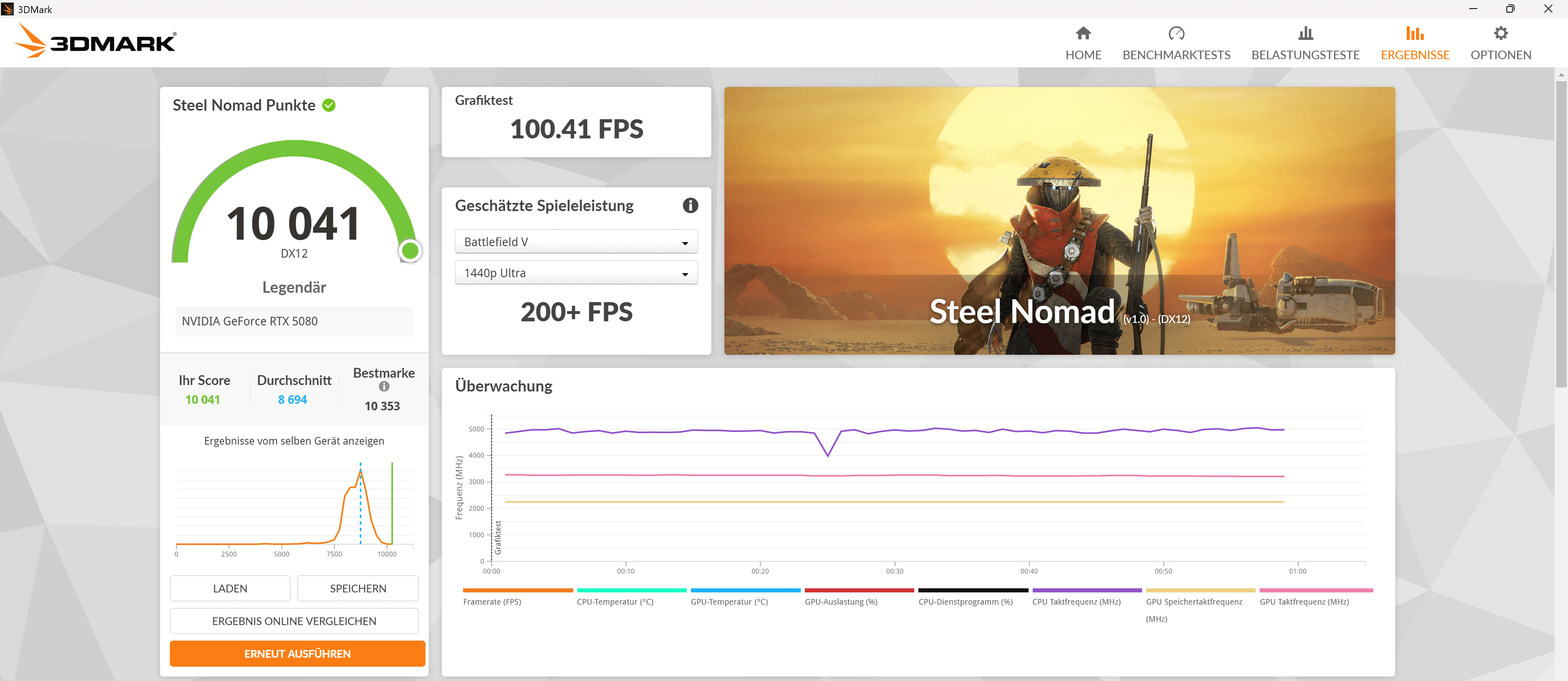Click Ergebnisse vom selben Gerät anzeigen
This screenshot has height=681, width=1568.
pyautogui.click(x=294, y=441)
